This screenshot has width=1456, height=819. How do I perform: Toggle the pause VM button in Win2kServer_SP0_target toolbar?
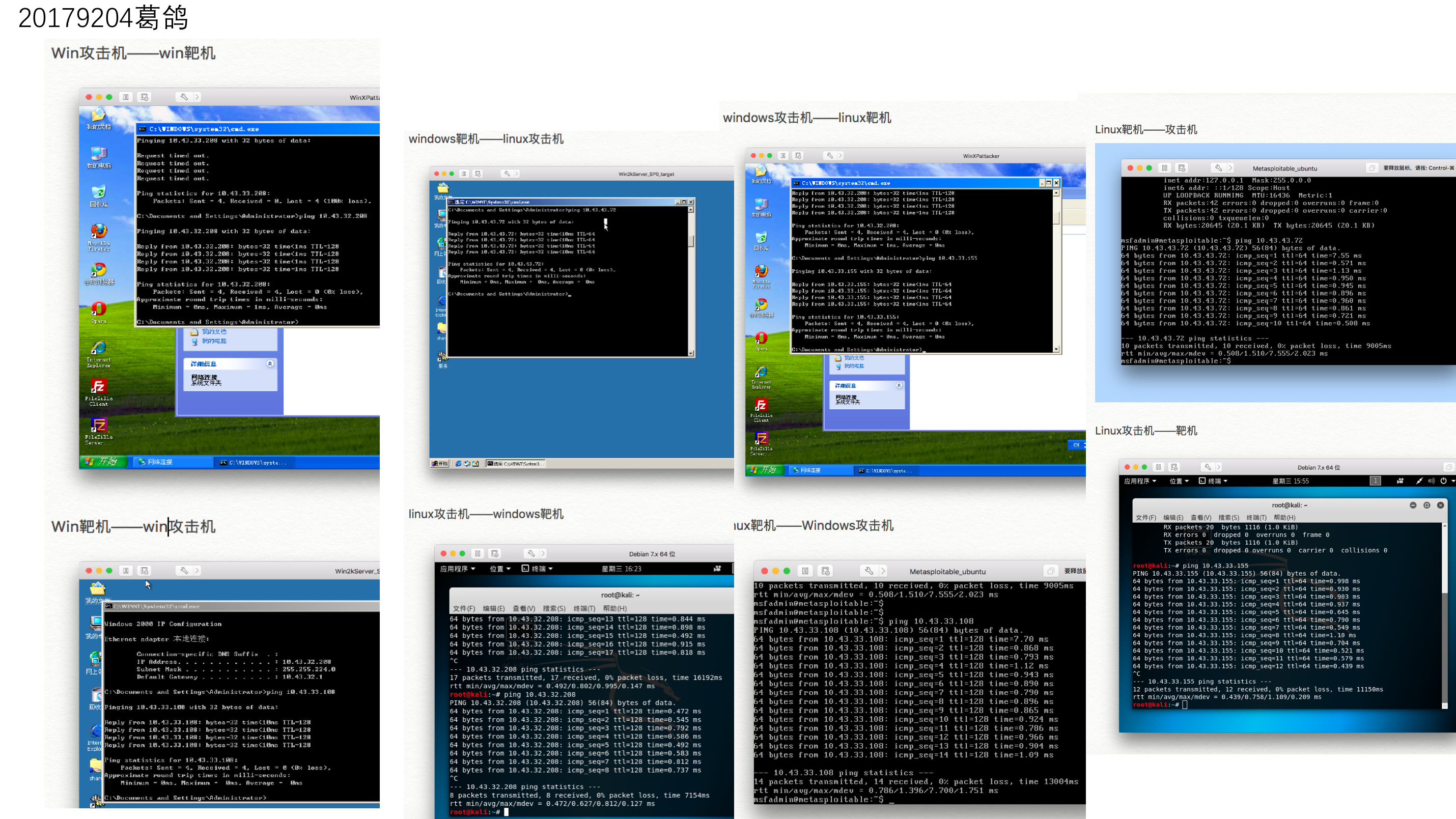click(x=463, y=174)
